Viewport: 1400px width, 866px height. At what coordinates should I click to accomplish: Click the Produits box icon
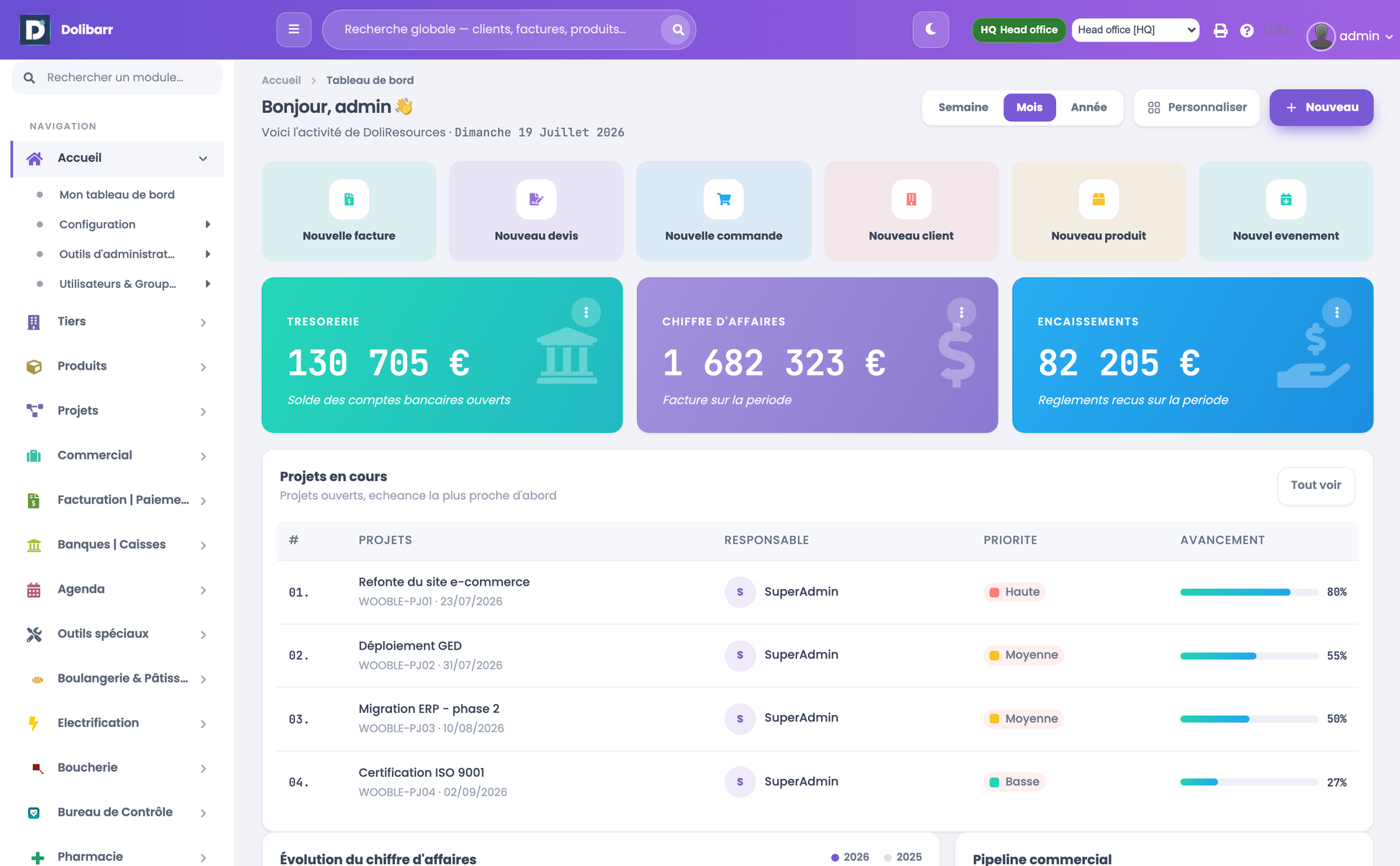point(34,367)
